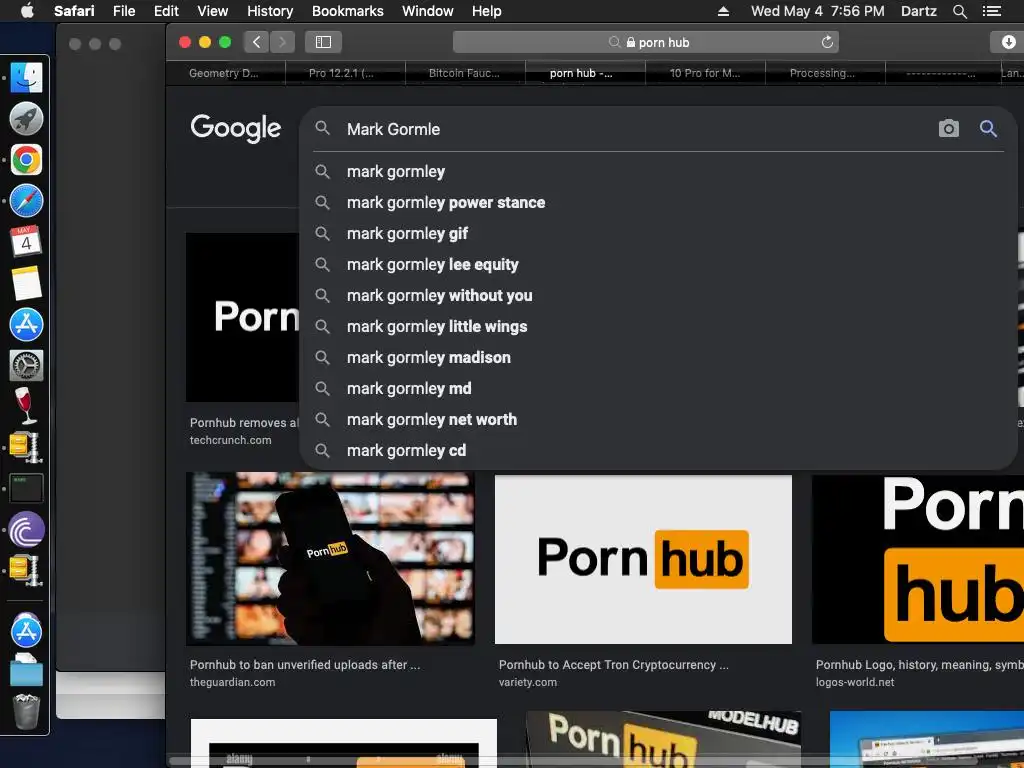This screenshot has height=768, width=1024.
Task: Open Safari compass icon in dock
Action: pos(26,201)
